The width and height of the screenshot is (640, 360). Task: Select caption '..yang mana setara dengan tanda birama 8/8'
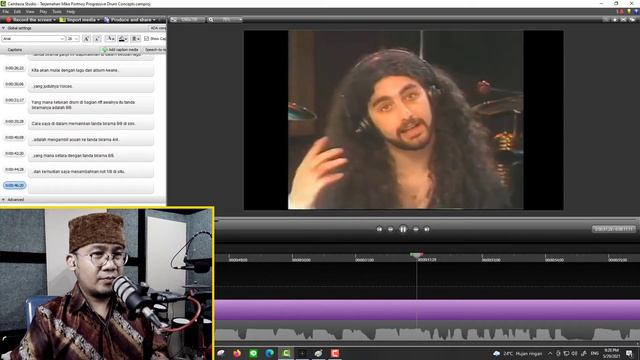click(91, 156)
